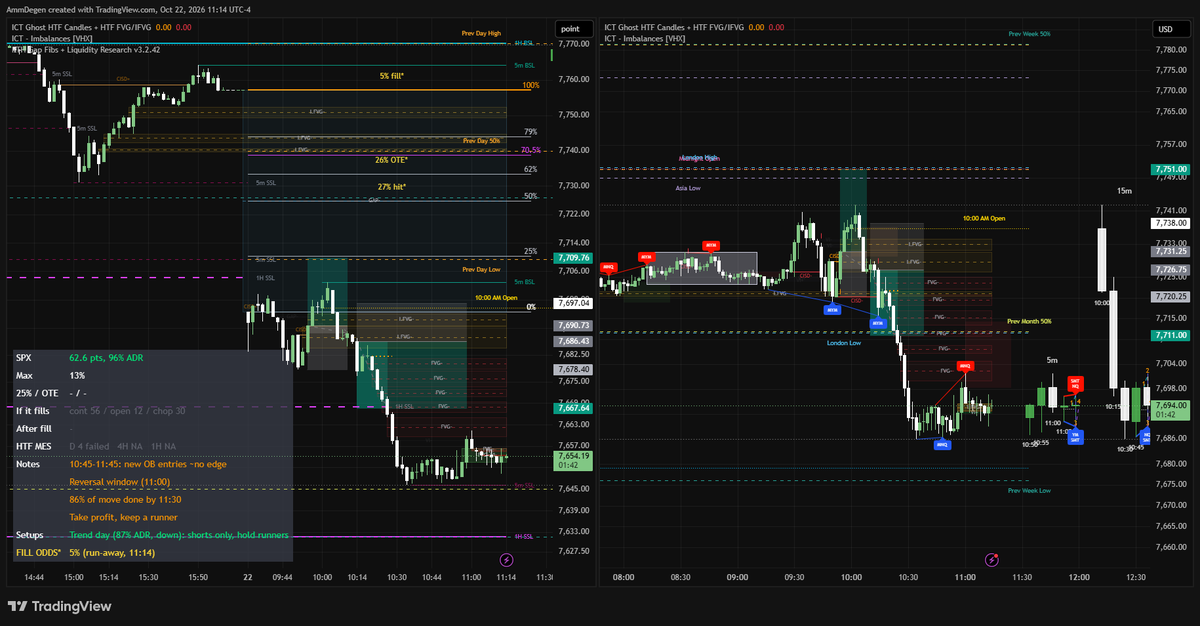Click the '27% hit*' annotation
The height and width of the screenshot is (626, 1200).
[x=392, y=186]
